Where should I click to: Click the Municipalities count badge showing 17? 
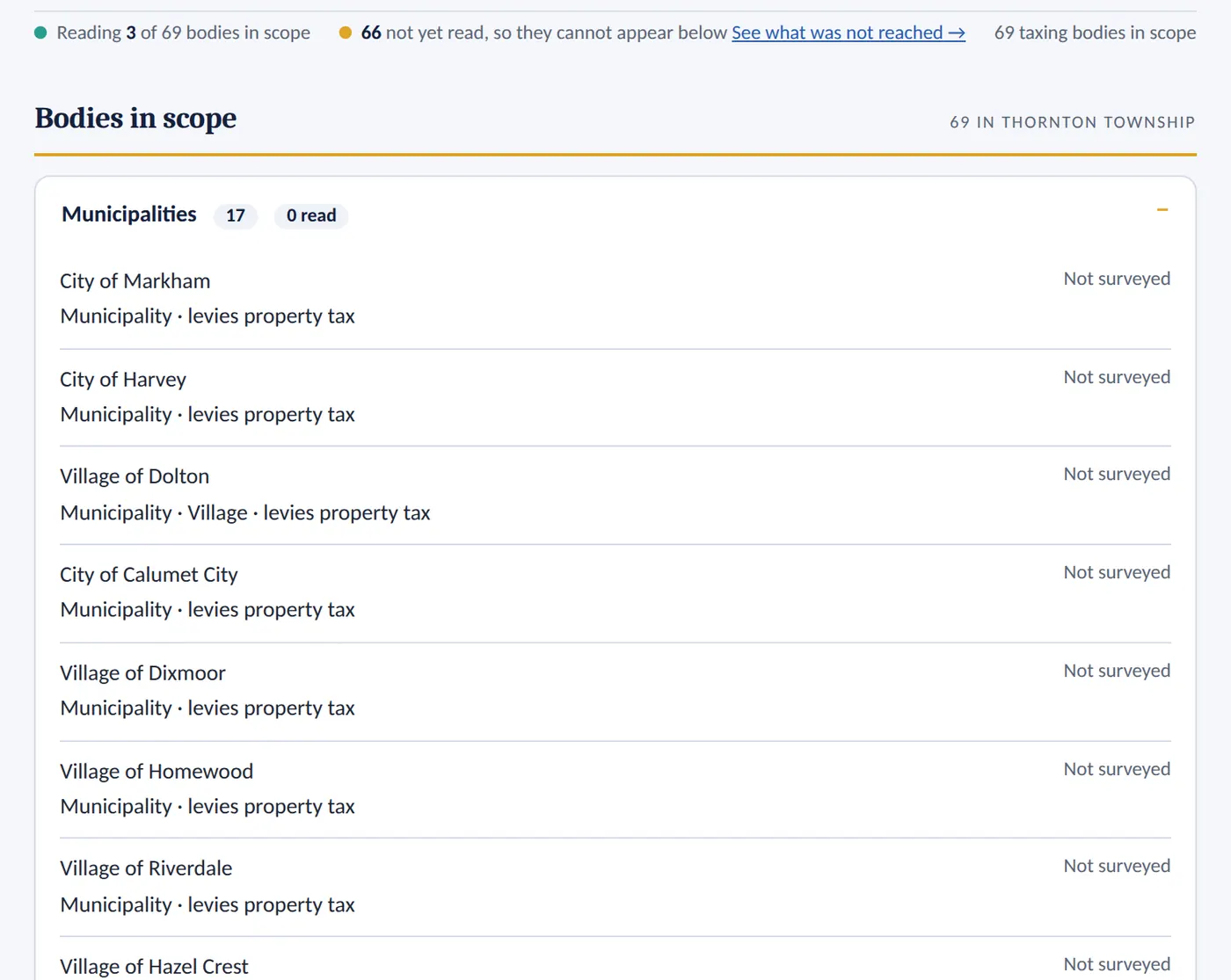coord(236,215)
